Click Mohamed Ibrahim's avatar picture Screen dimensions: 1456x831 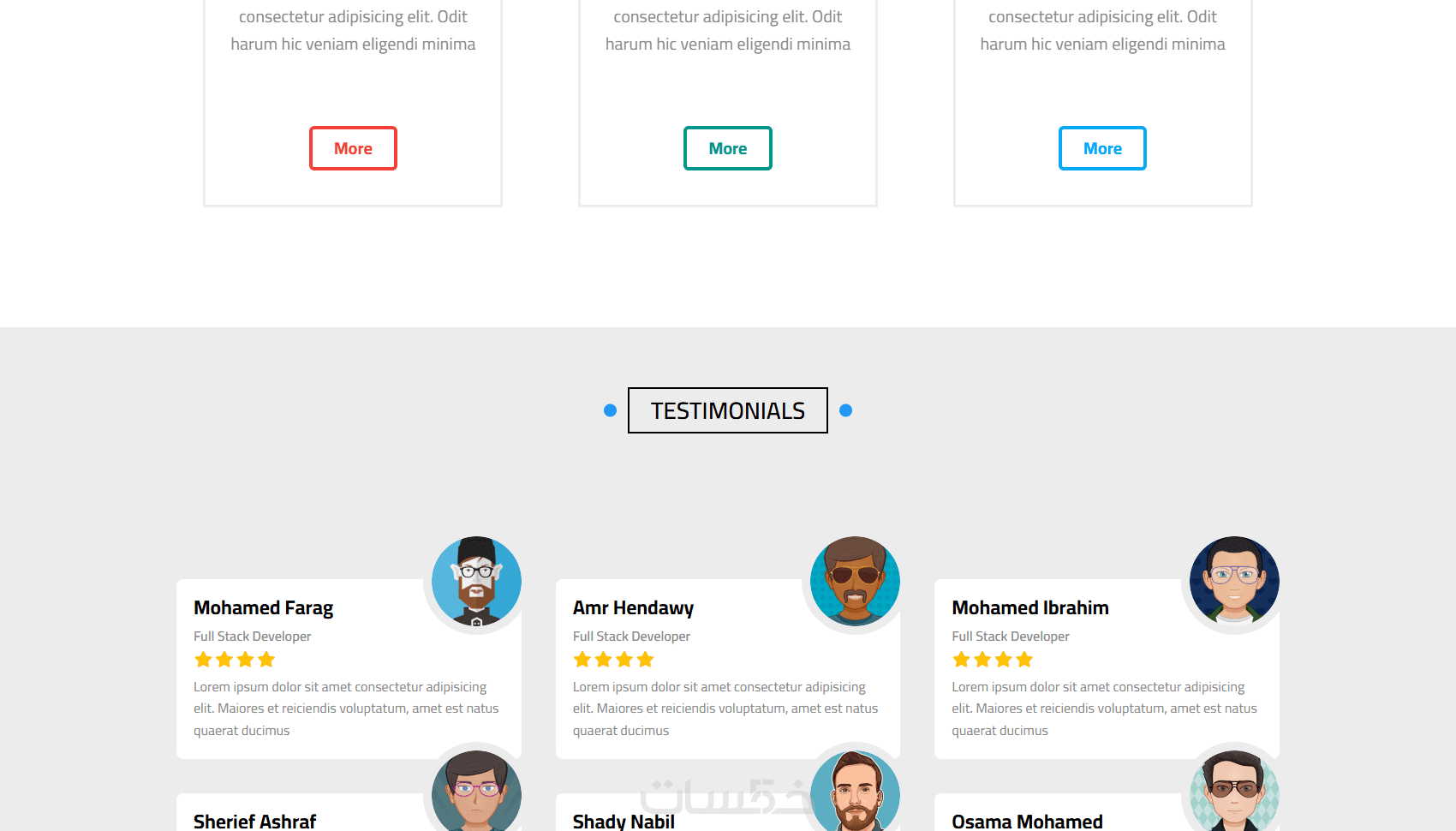pos(1234,581)
